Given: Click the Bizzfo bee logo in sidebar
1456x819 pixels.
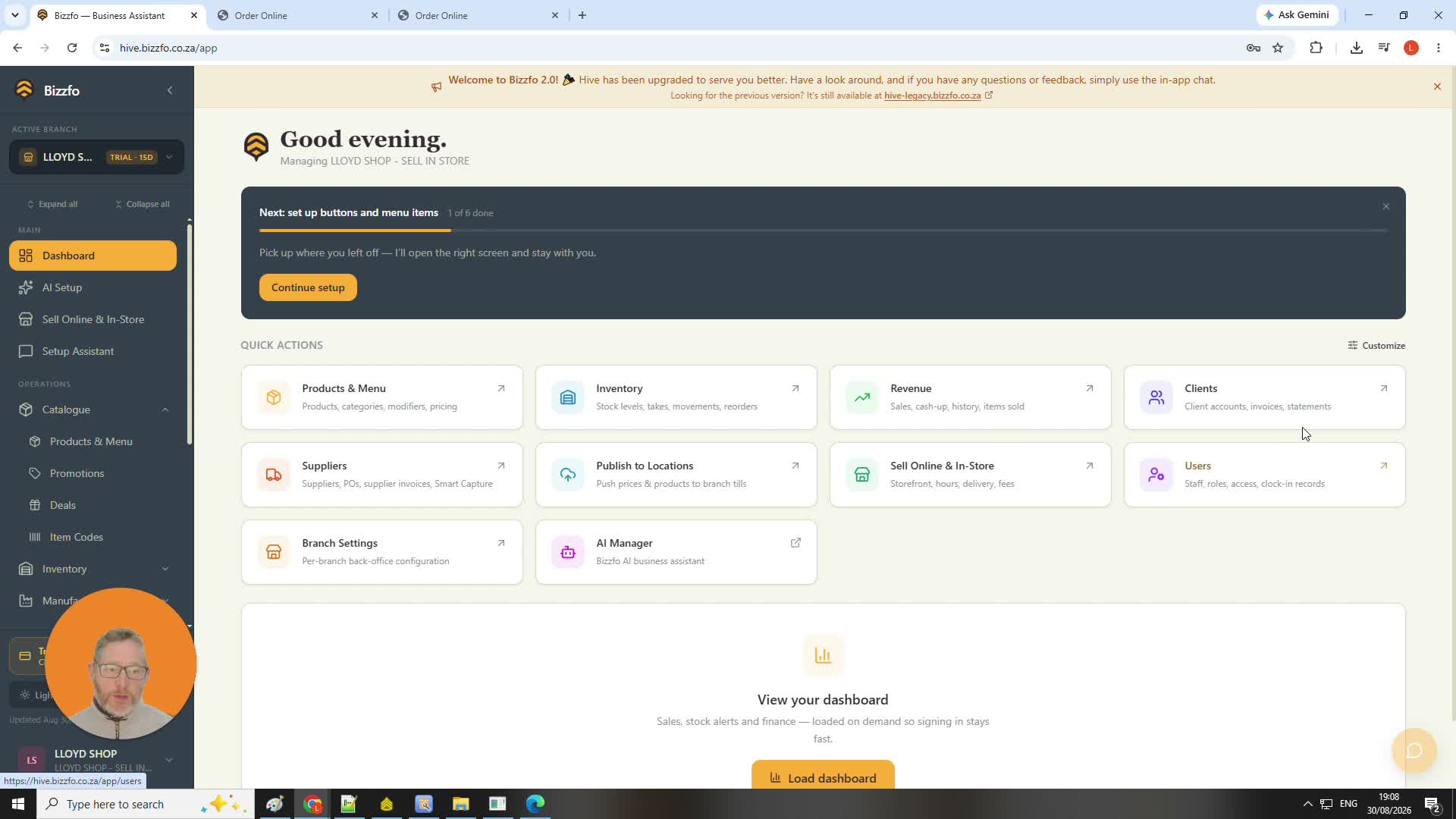Looking at the screenshot, I should (24, 89).
